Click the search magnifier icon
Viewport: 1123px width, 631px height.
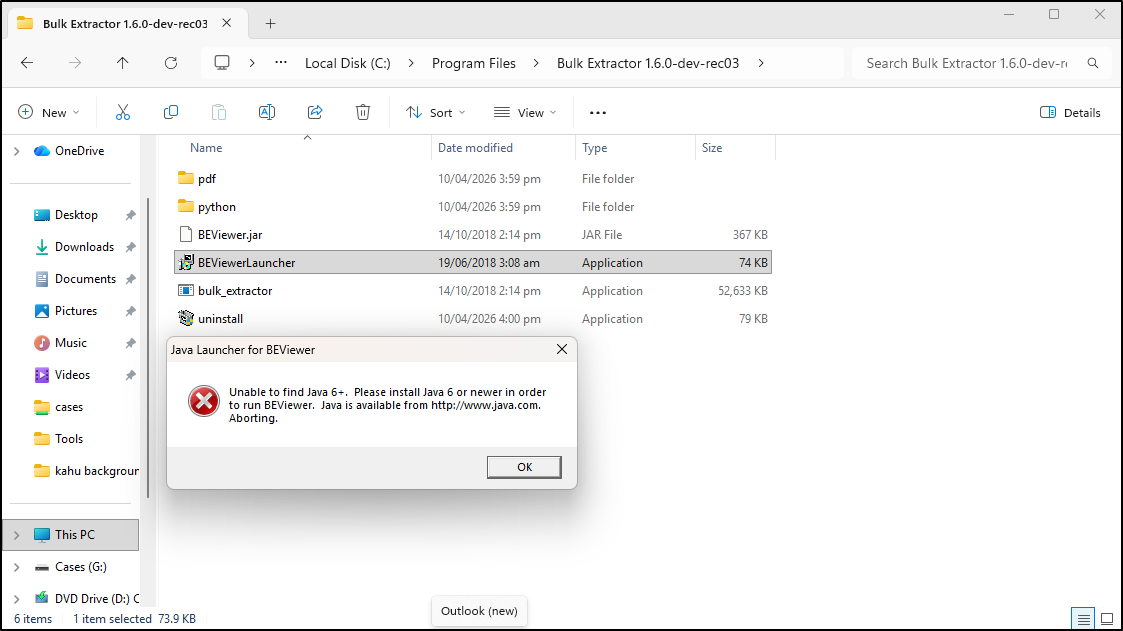[x=1093, y=63]
